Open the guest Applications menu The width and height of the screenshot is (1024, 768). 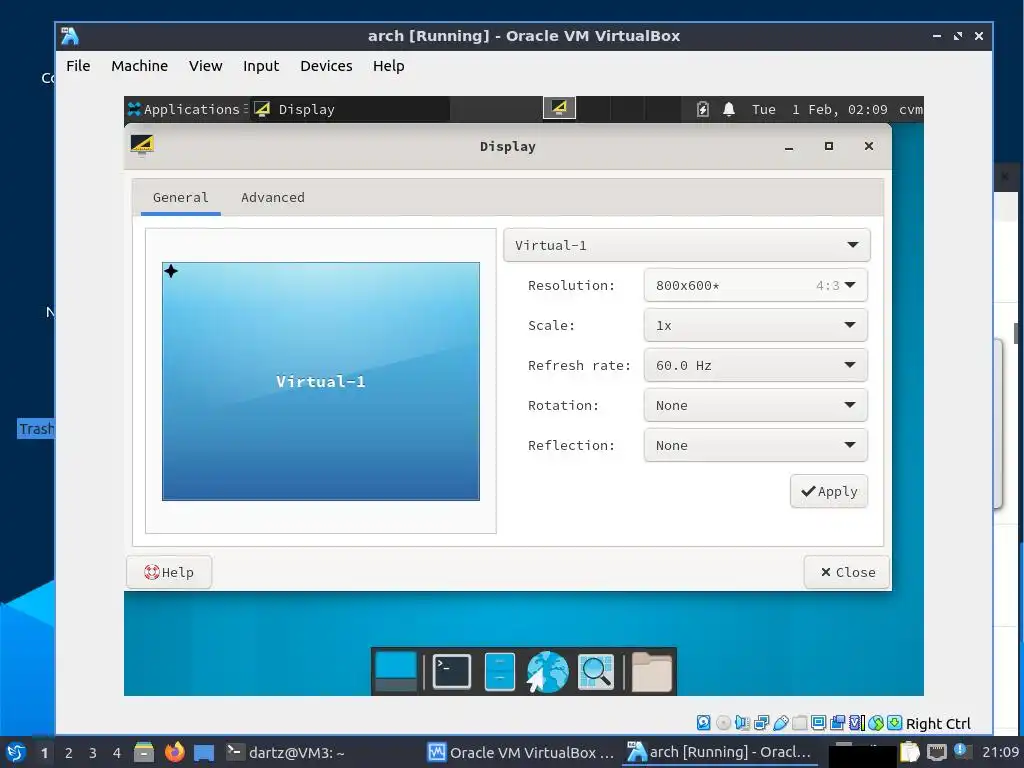click(x=184, y=109)
